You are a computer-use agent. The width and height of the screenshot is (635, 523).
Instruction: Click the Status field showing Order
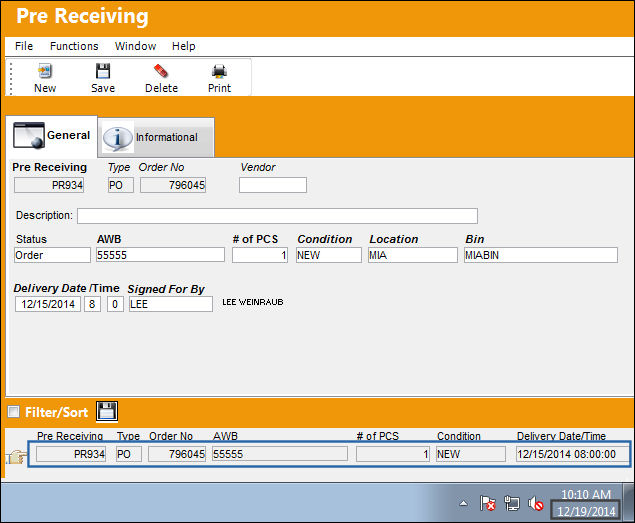[x=52, y=255]
